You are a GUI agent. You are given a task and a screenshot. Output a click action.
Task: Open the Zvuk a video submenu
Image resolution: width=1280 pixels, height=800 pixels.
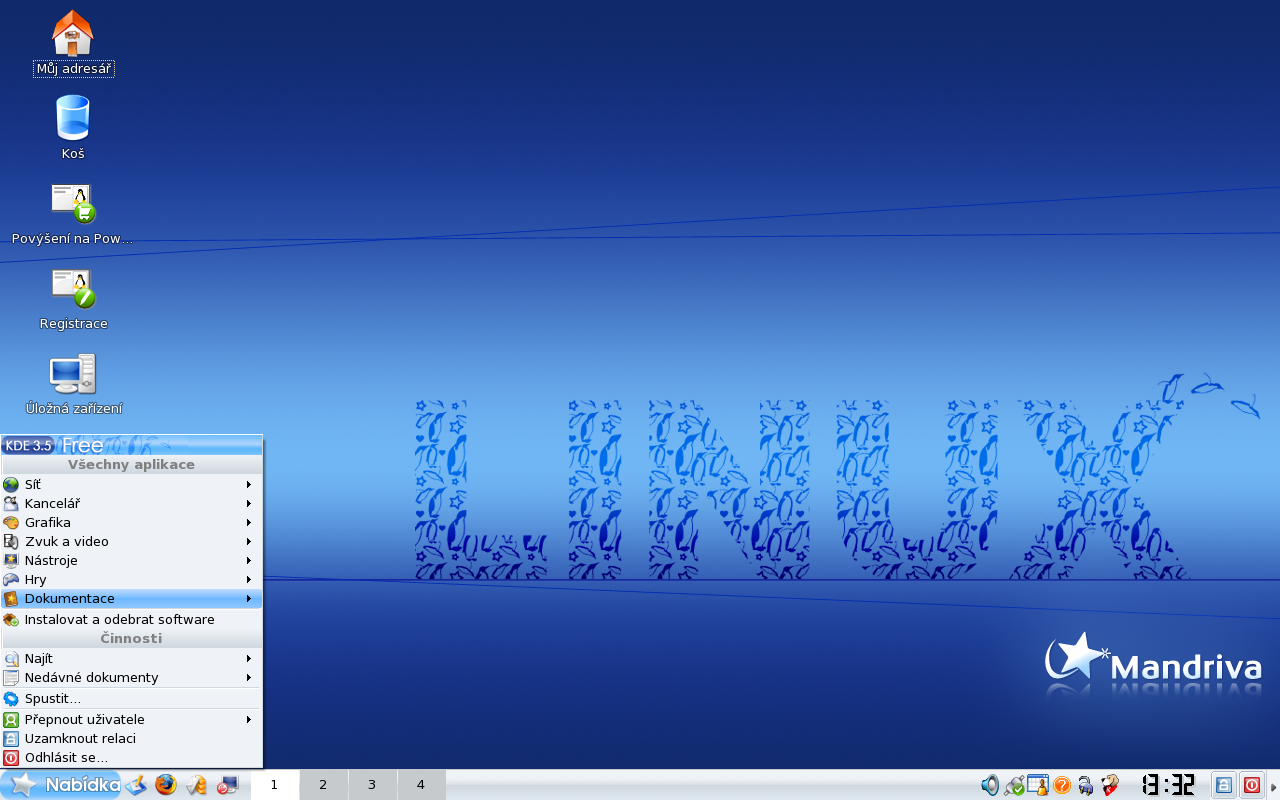131,541
